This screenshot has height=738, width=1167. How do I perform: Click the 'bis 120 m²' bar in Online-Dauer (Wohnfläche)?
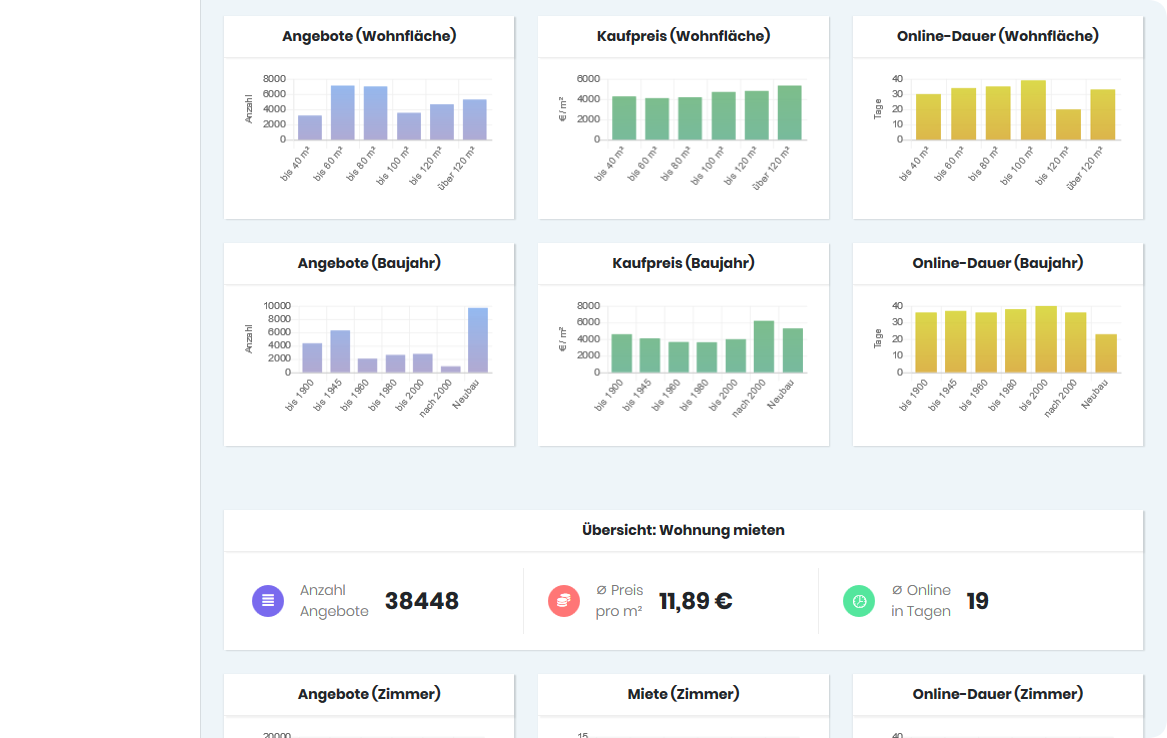click(1068, 125)
